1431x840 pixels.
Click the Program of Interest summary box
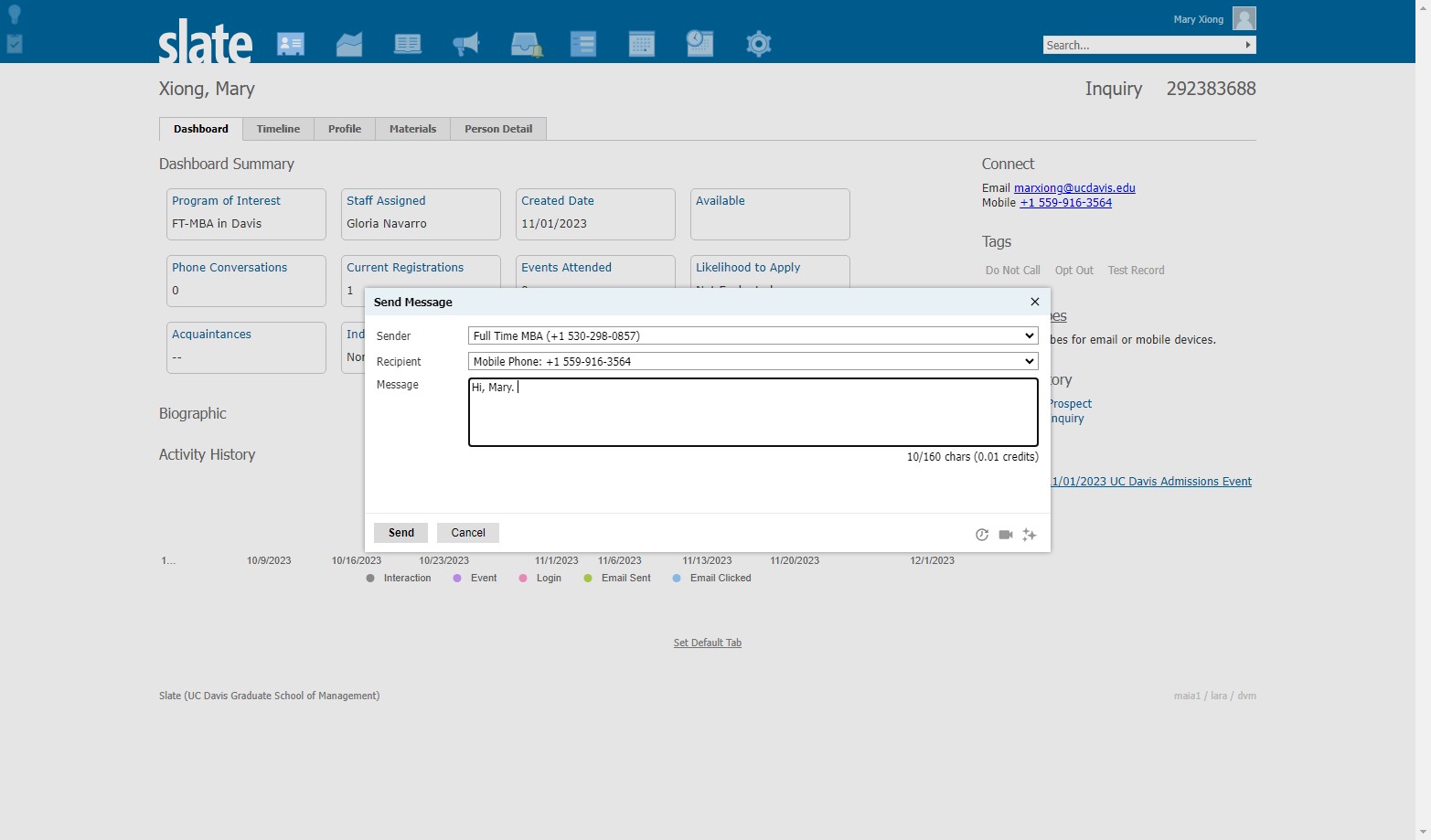click(x=246, y=214)
